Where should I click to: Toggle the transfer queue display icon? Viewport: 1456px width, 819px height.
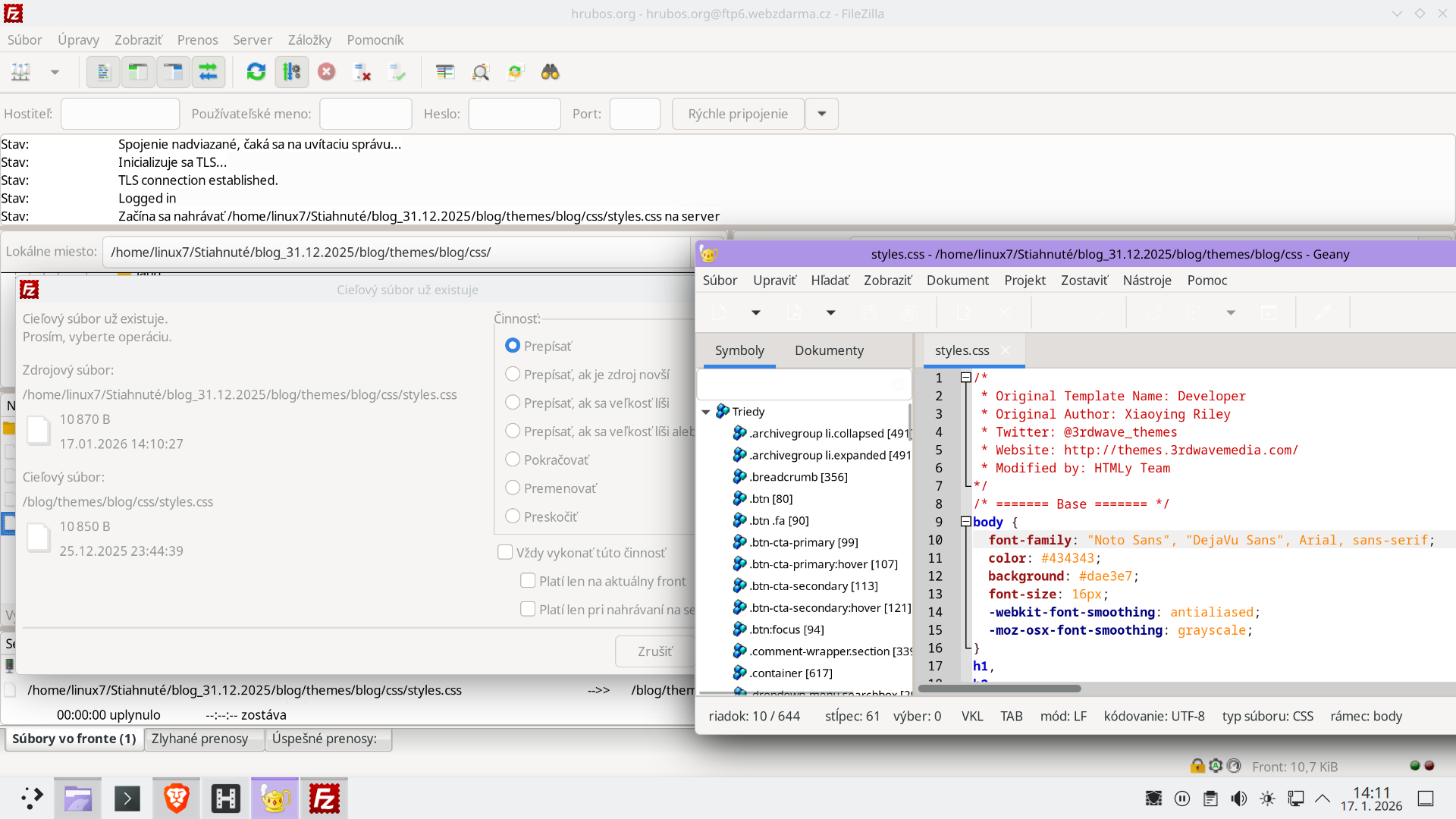(208, 72)
